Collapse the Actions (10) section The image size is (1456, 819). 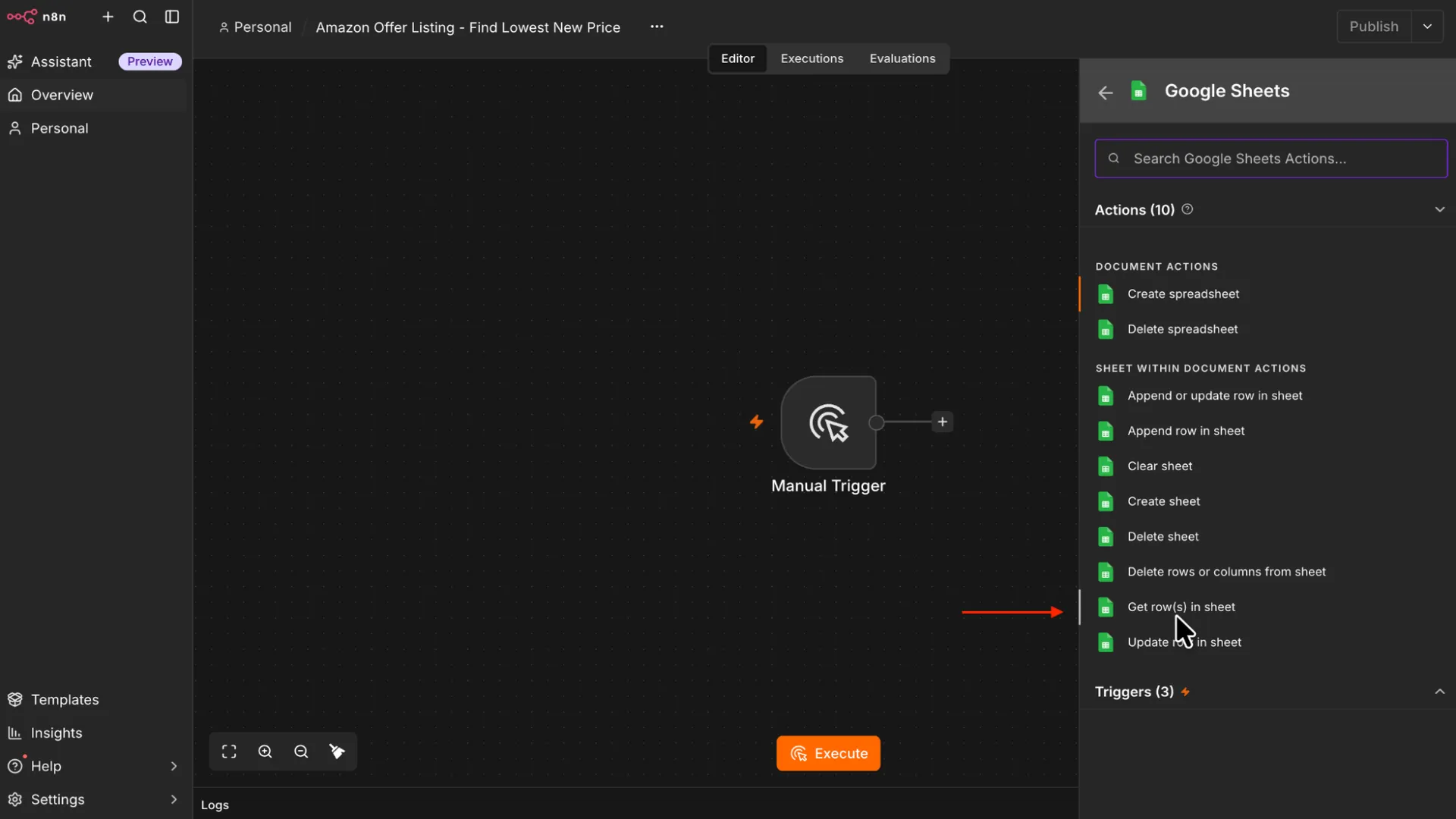click(1439, 209)
